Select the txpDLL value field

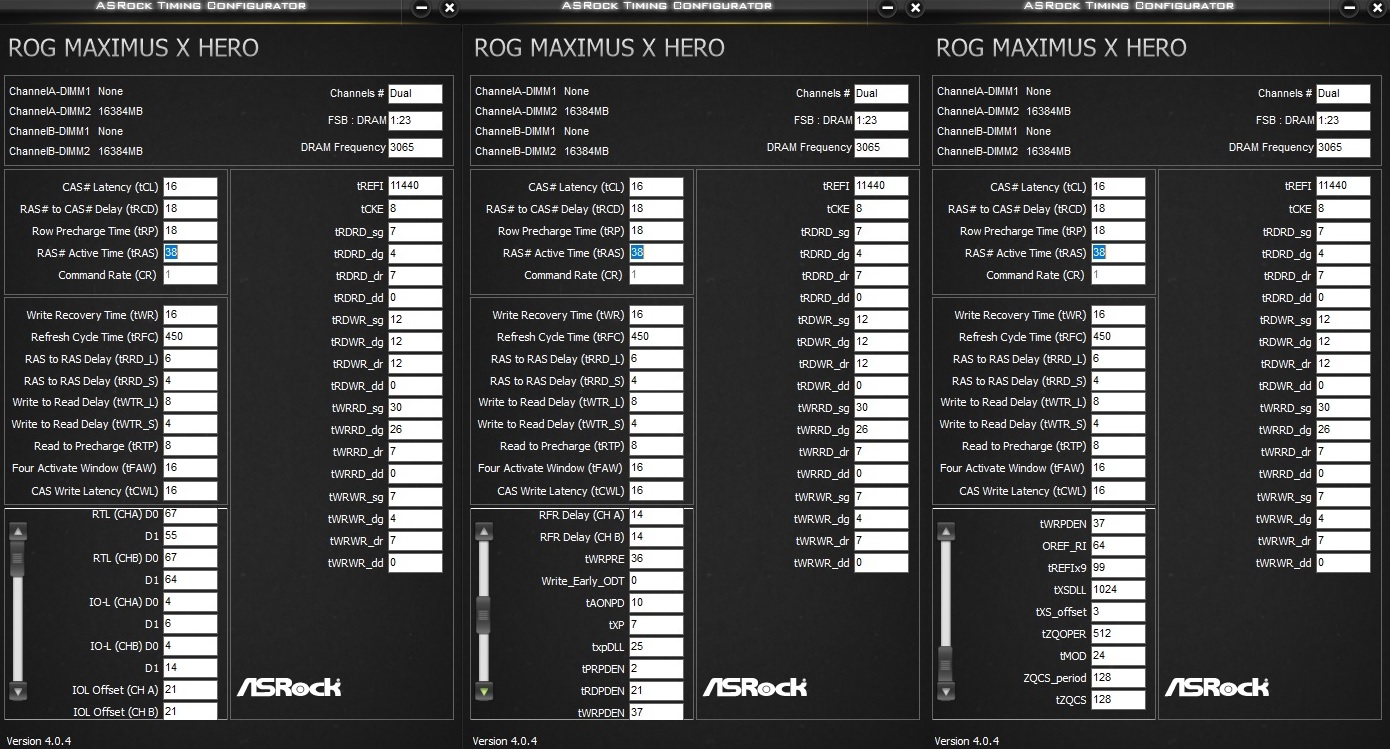pos(656,646)
